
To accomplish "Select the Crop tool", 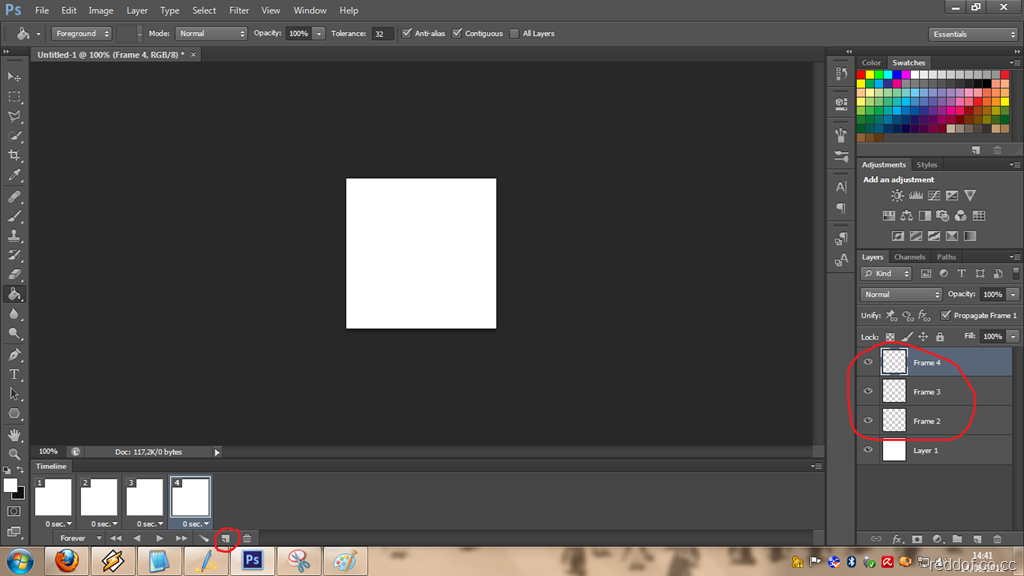I will [x=14, y=155].
